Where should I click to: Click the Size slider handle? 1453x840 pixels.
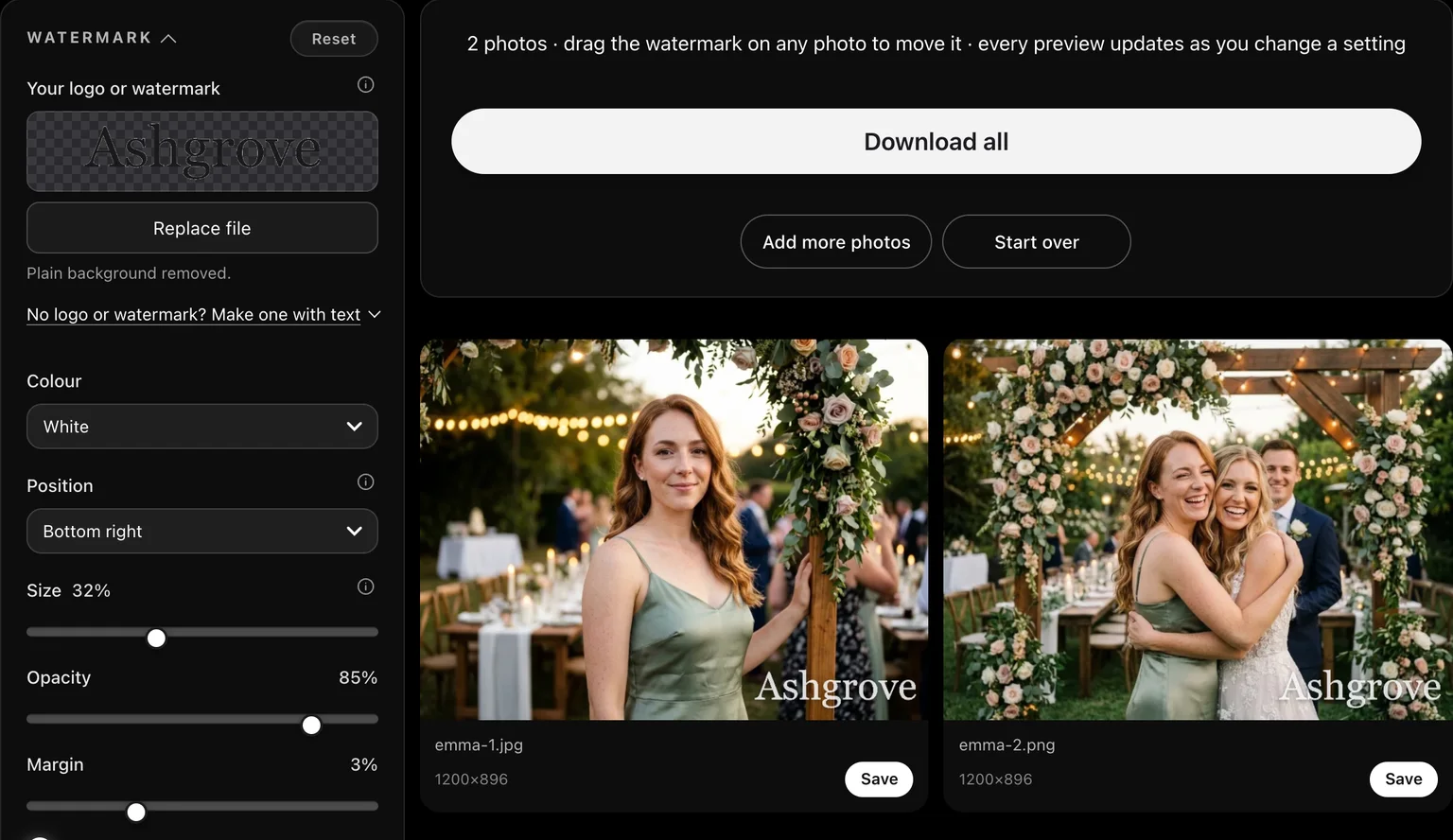coord(156,639)
